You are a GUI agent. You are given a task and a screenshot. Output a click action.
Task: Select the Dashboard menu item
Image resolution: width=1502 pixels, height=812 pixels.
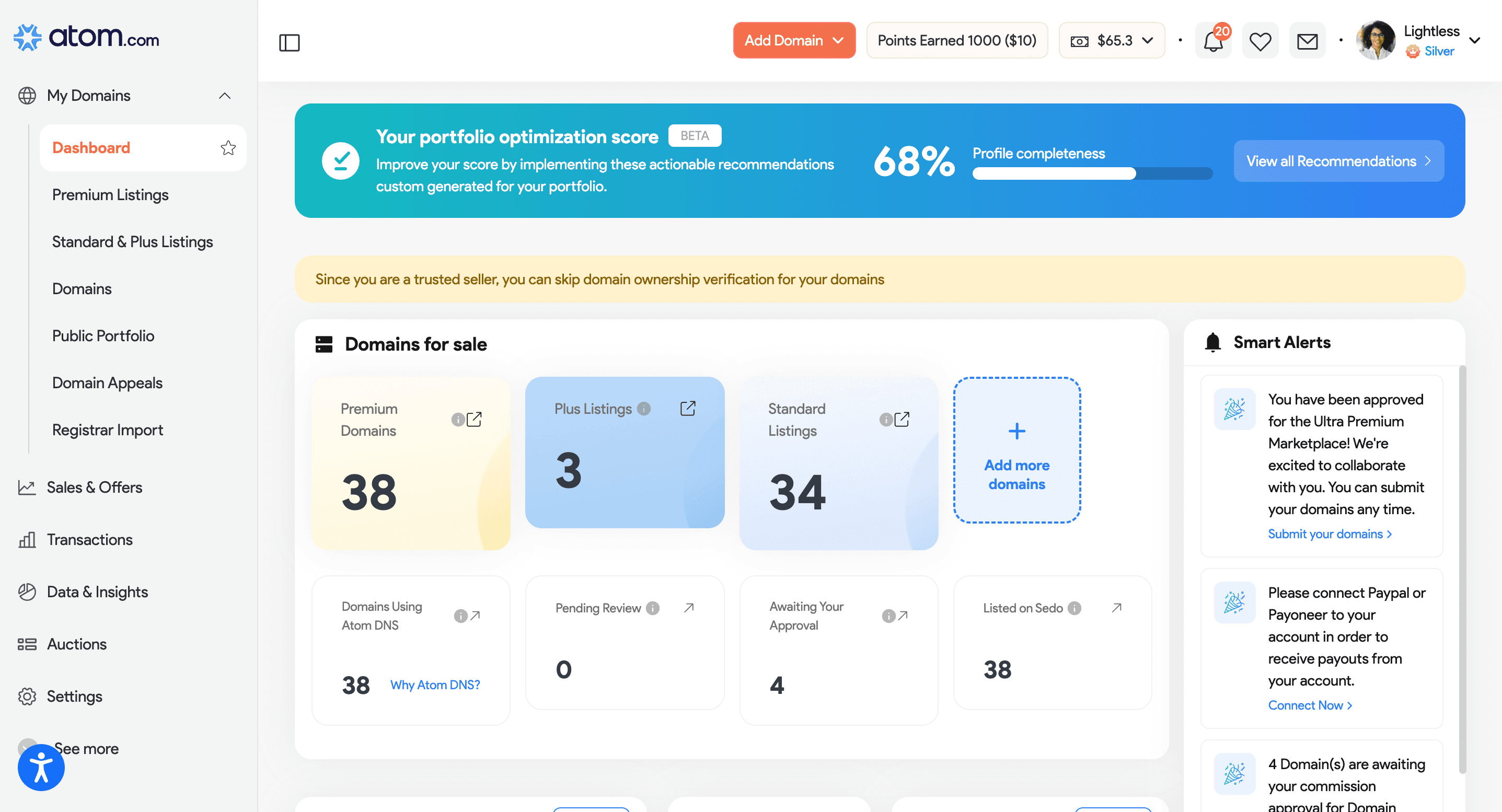click(143, 147)
